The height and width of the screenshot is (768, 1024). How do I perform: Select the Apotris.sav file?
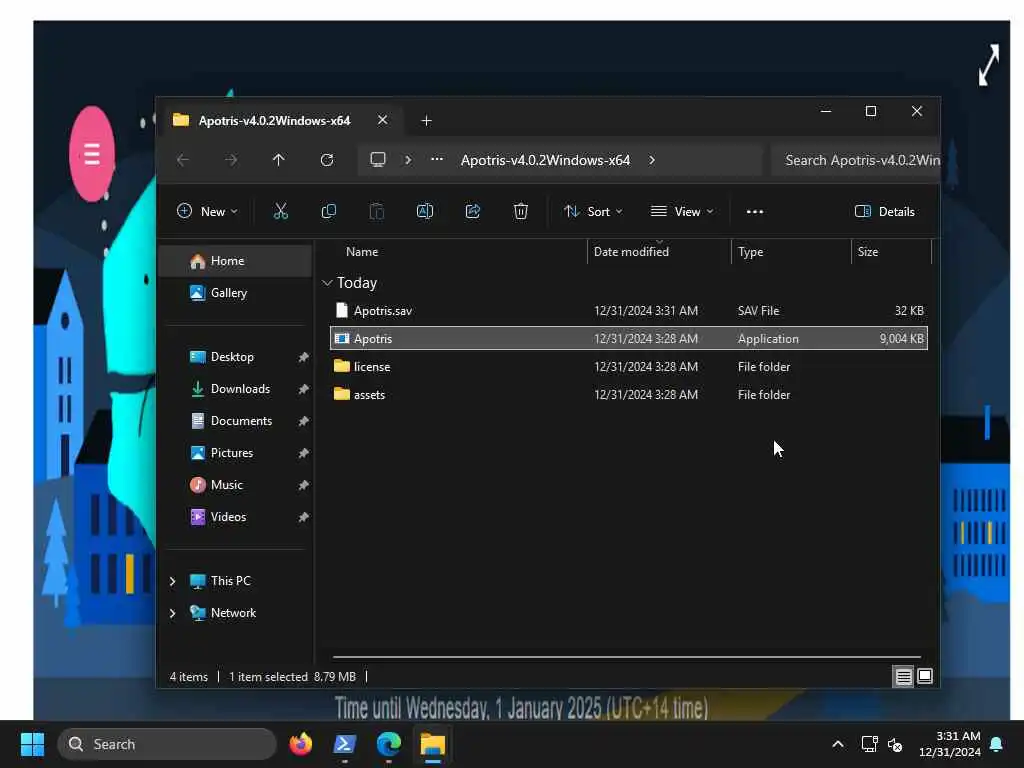[x=628, y=311]
